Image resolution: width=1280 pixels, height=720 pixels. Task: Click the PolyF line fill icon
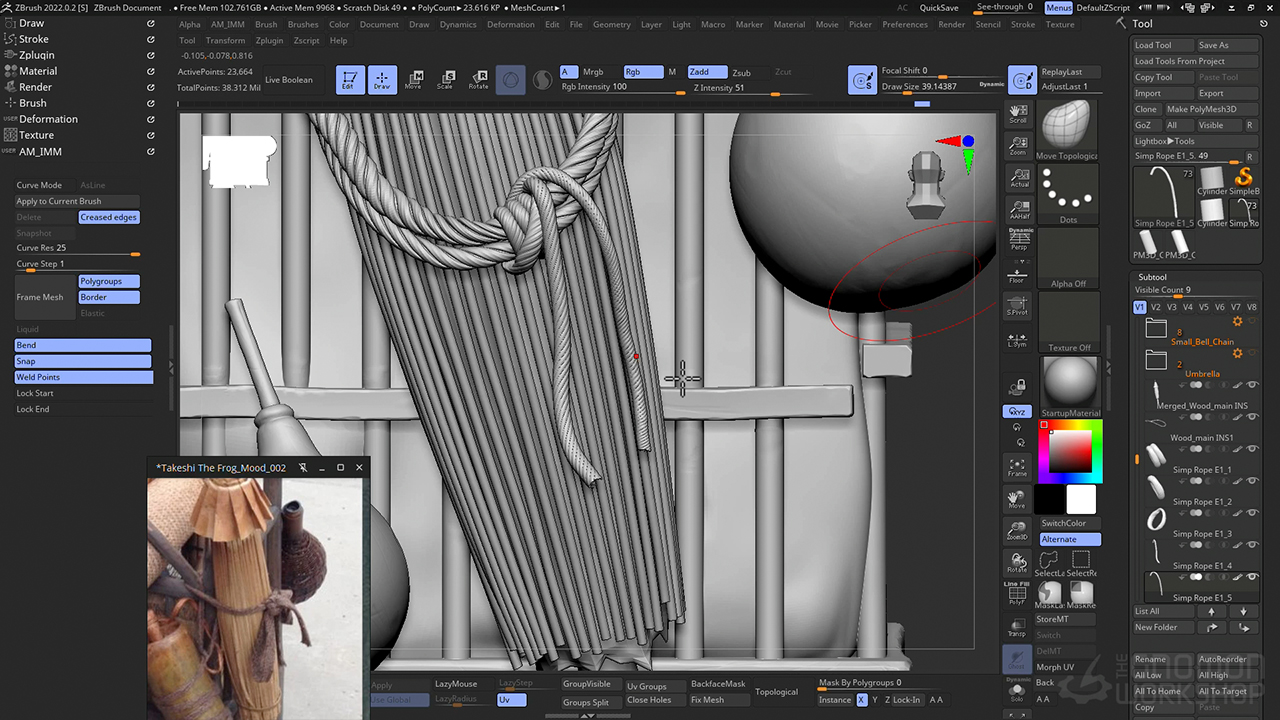(1018, 594)
